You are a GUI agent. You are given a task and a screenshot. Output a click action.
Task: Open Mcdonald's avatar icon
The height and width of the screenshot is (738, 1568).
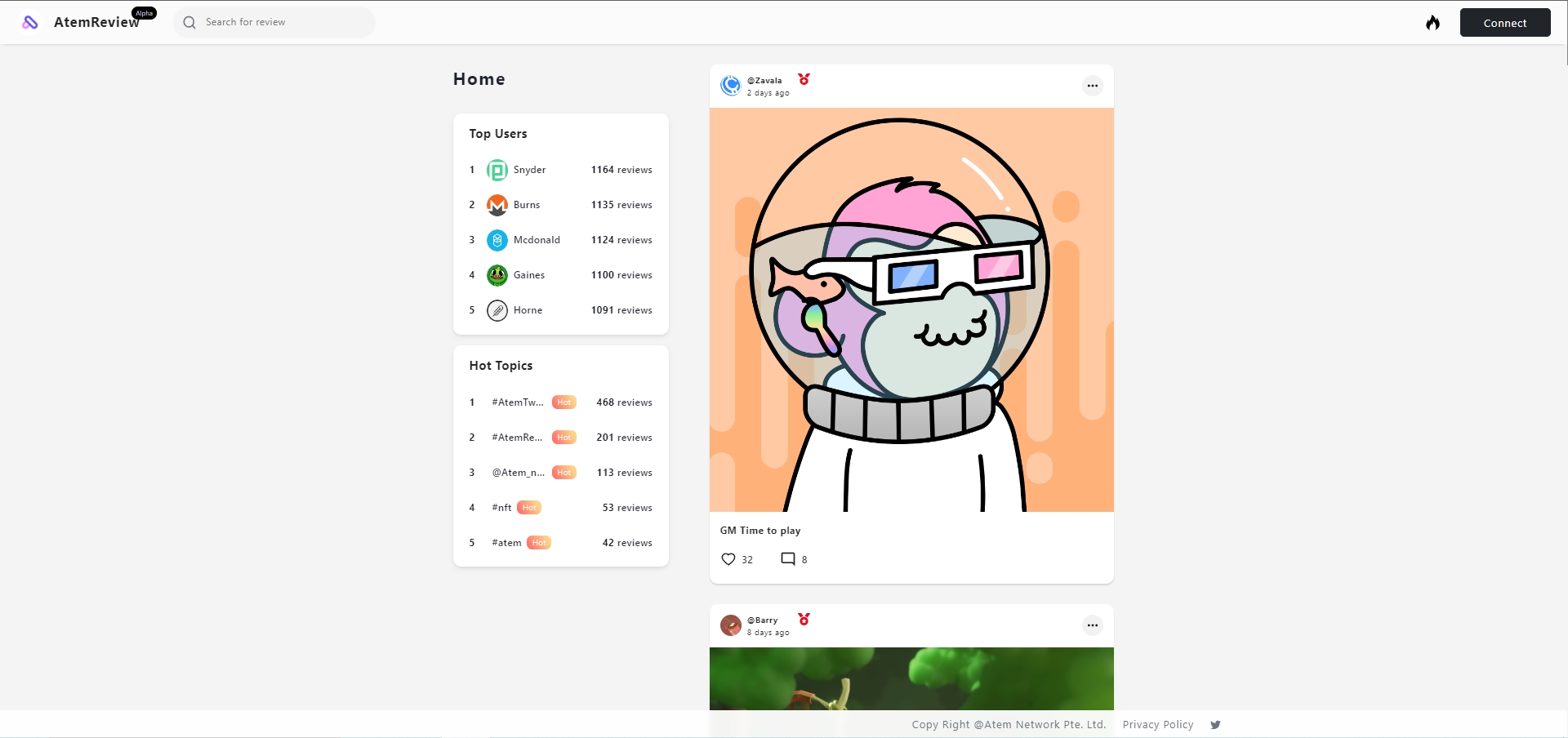click(497, 240)
